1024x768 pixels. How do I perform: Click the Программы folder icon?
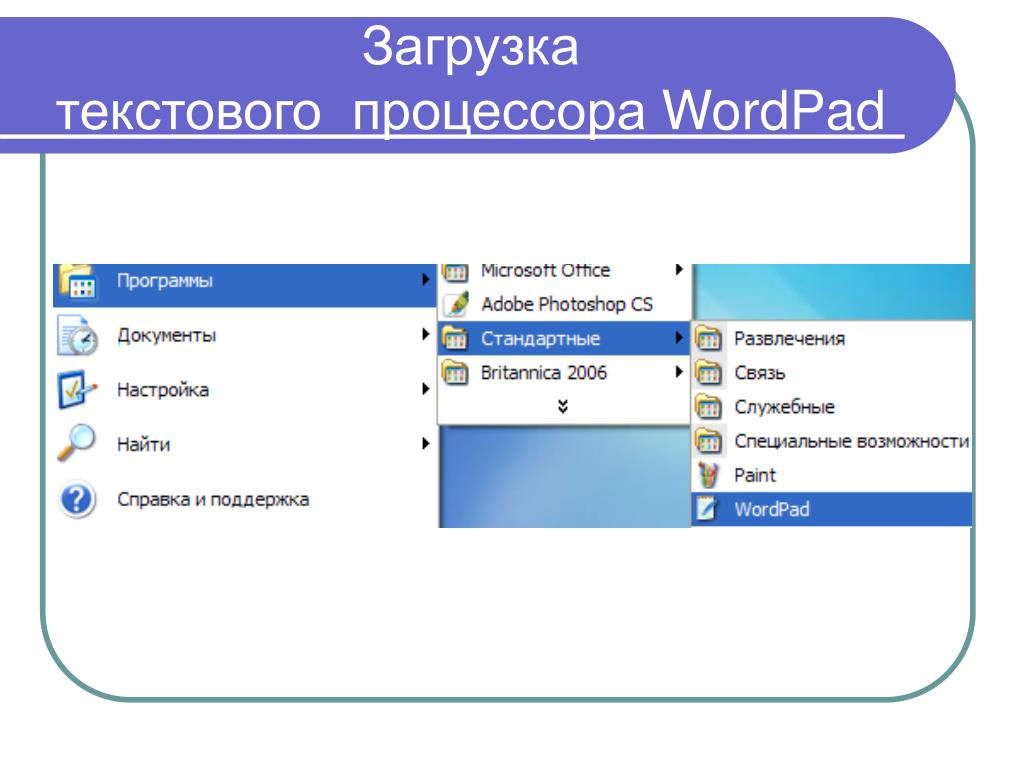pos(77,281)
